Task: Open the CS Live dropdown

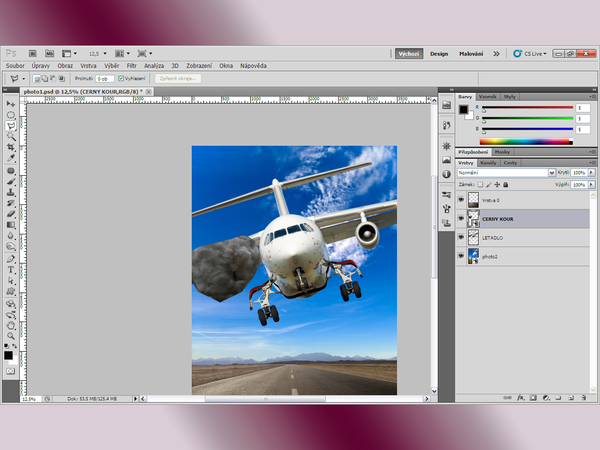Action: click(x=535, y=54)
